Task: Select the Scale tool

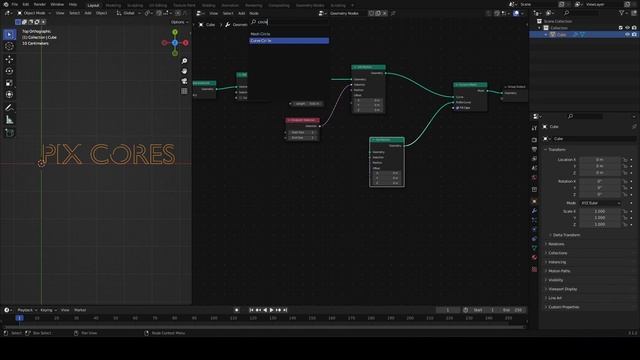Action: click(9, 83)
